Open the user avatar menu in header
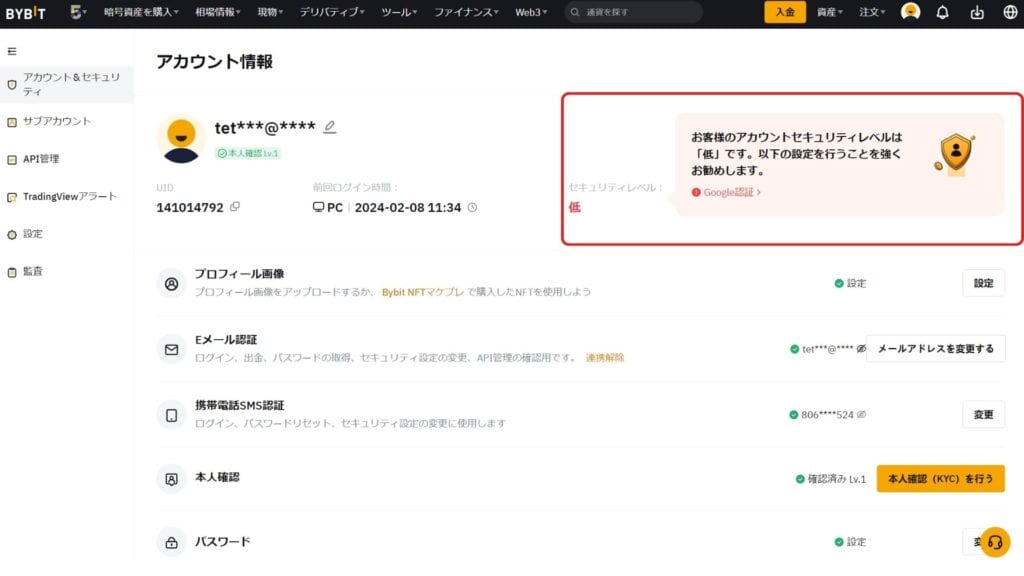Image resolution: width=1024 pixels, height=576 pixels. 910,12
